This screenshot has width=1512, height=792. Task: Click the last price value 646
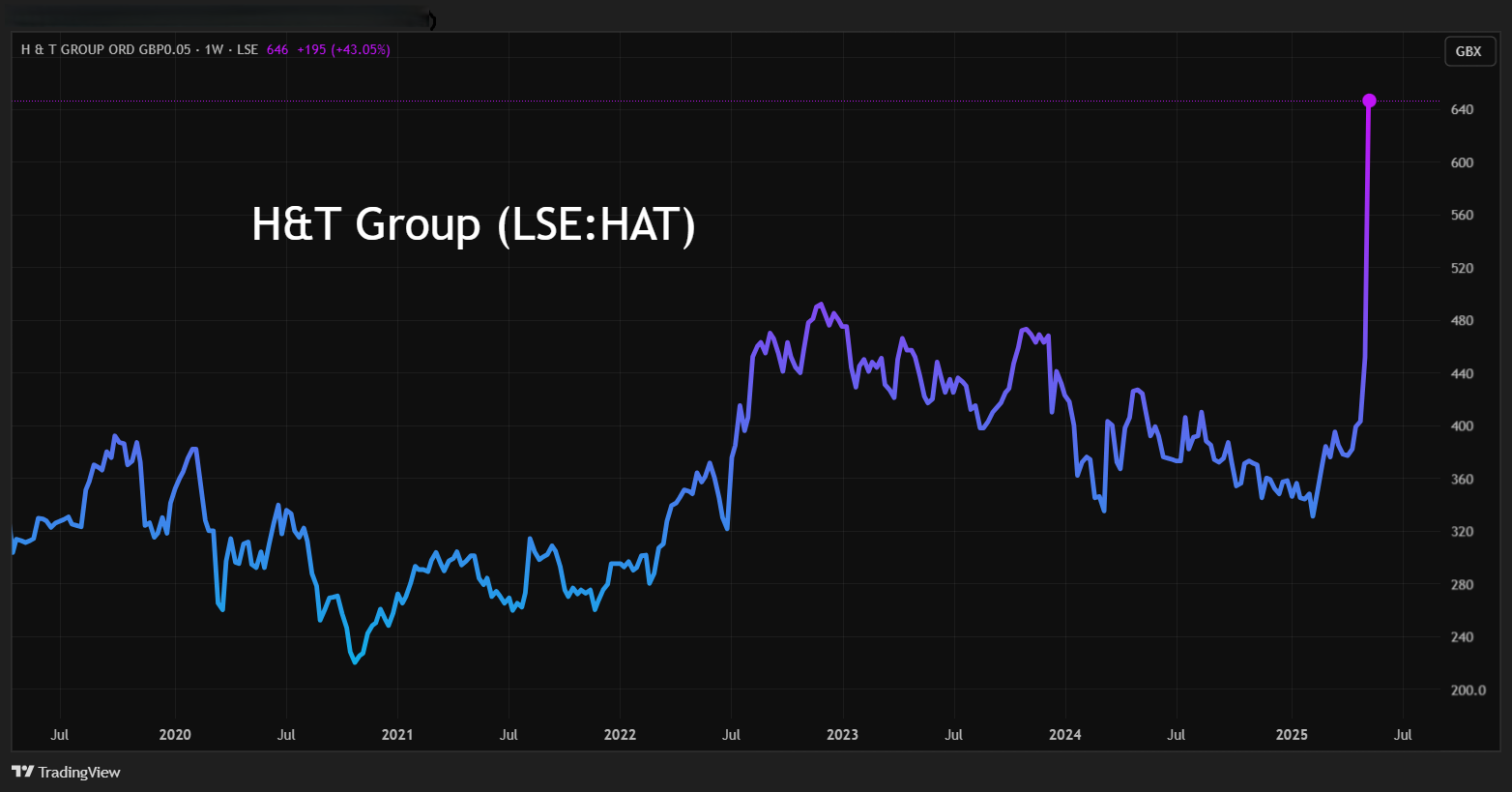(277, 49)
